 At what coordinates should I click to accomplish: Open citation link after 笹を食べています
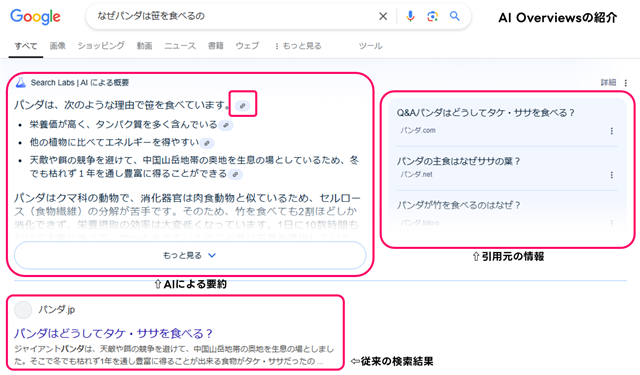coord(242,106)
